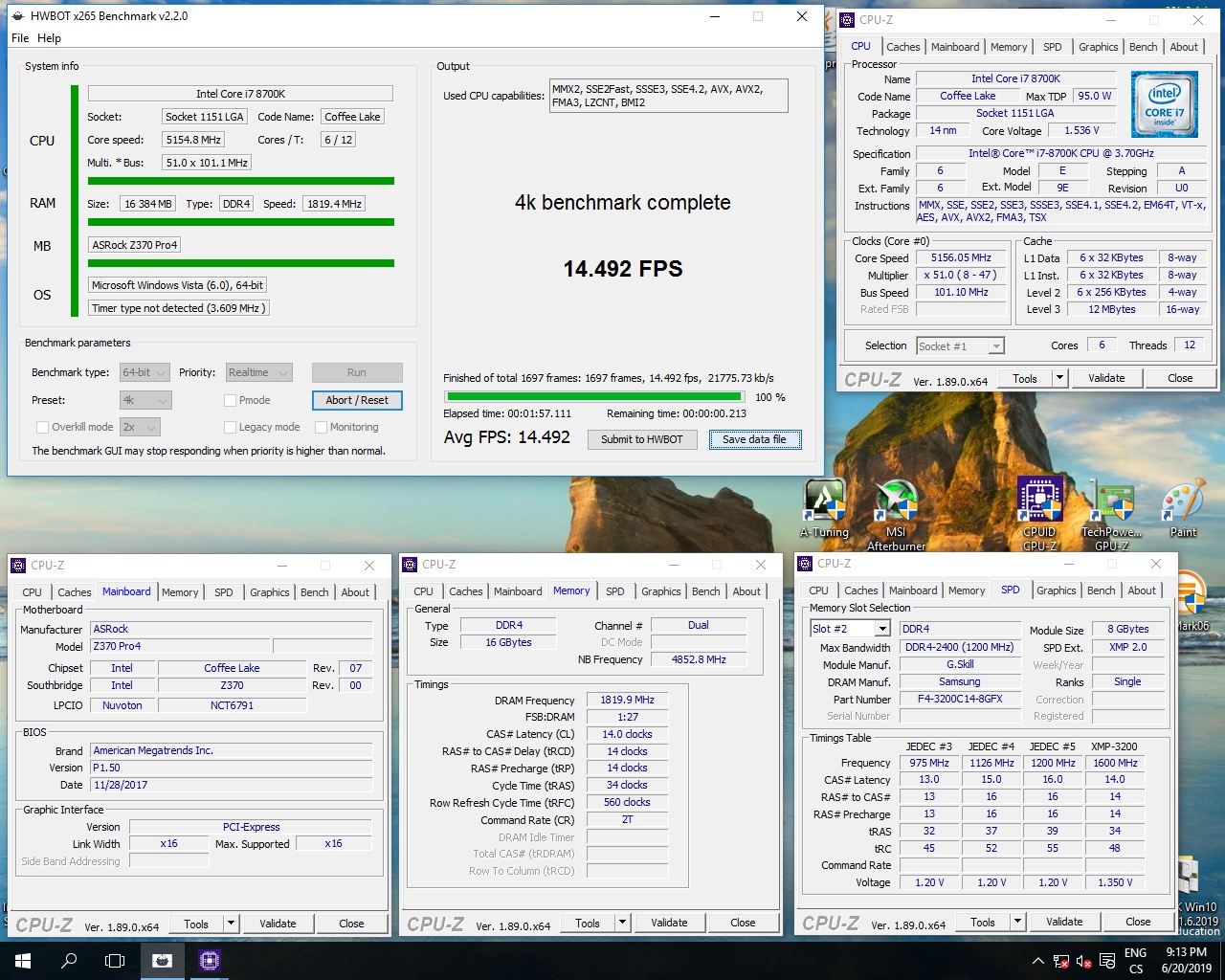Image resolution: width=1225 pixels, height=980 pixels.
Task: Open Windows Start menu
Action: pos(23,960)
